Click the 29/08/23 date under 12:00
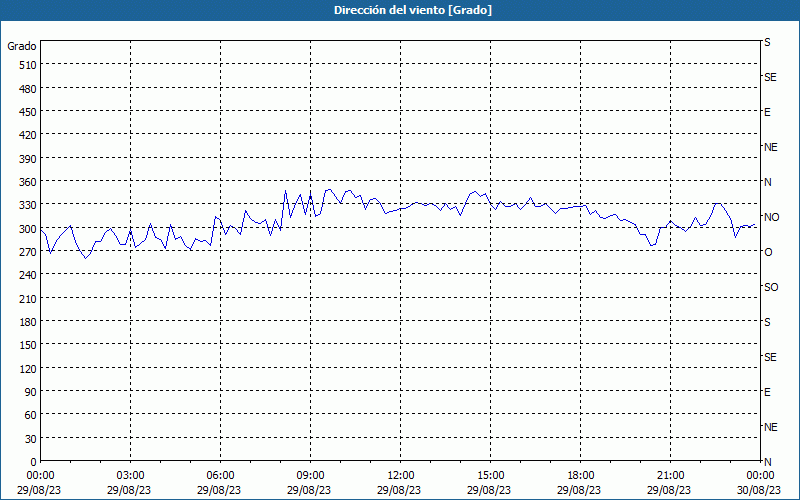 399,490
